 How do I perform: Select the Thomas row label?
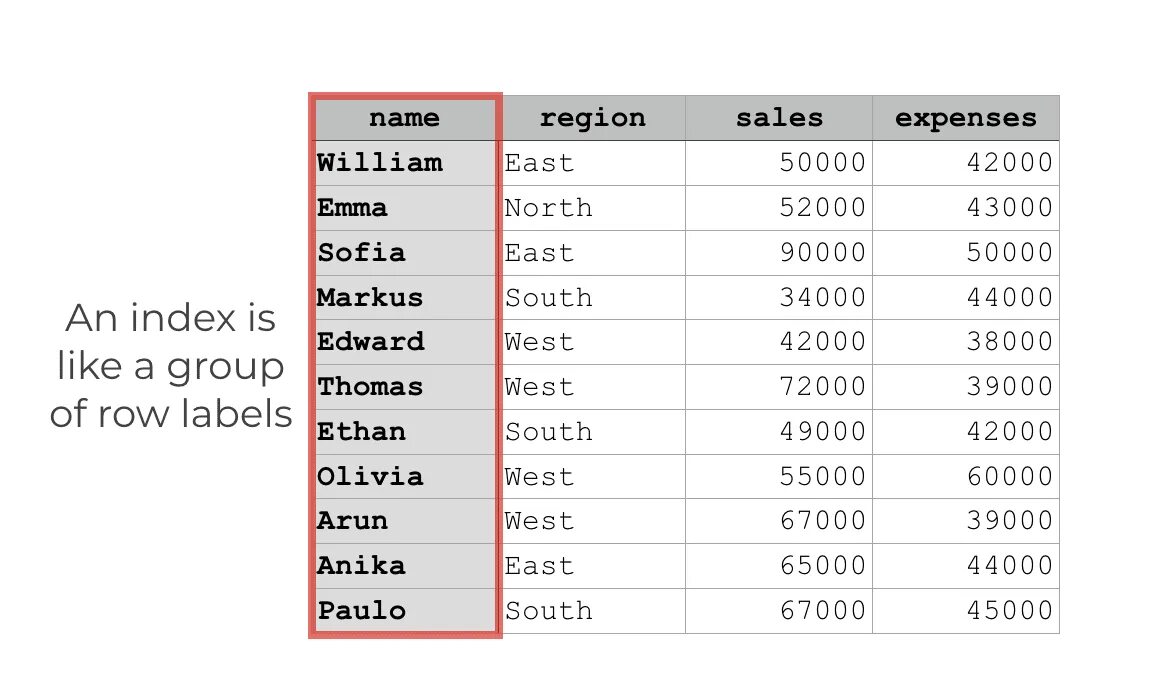click(x=371, y=387)
